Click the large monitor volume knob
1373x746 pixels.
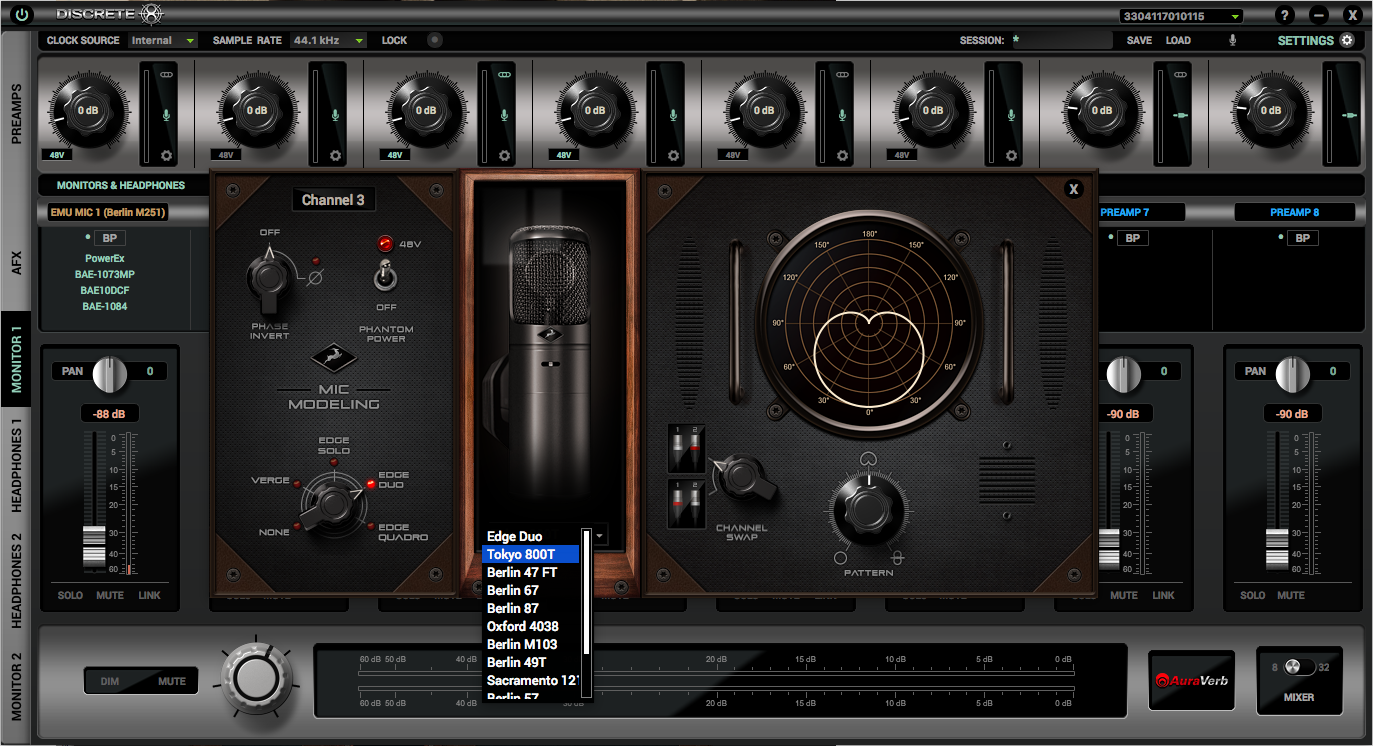(257, 678)
